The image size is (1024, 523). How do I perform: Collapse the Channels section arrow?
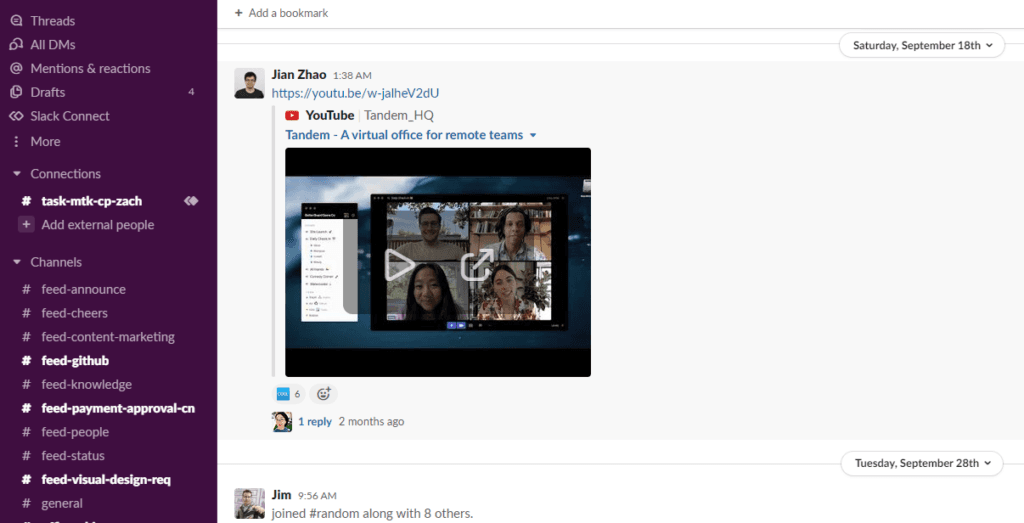pos(17,262)
